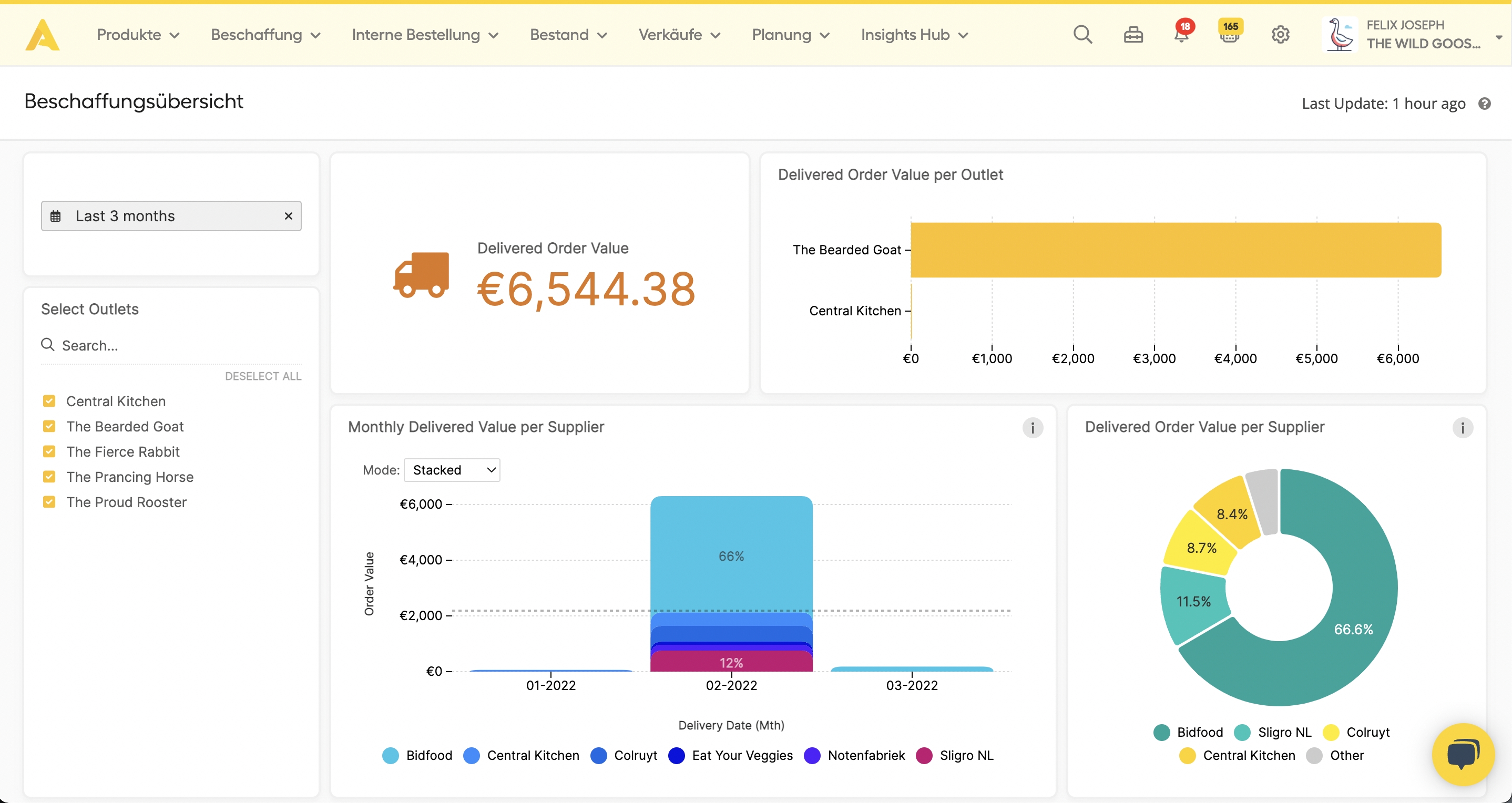Uncheck the Central Kitchen outlet
Viewport: 1512px width, 803px height.
tap(49, 401)
